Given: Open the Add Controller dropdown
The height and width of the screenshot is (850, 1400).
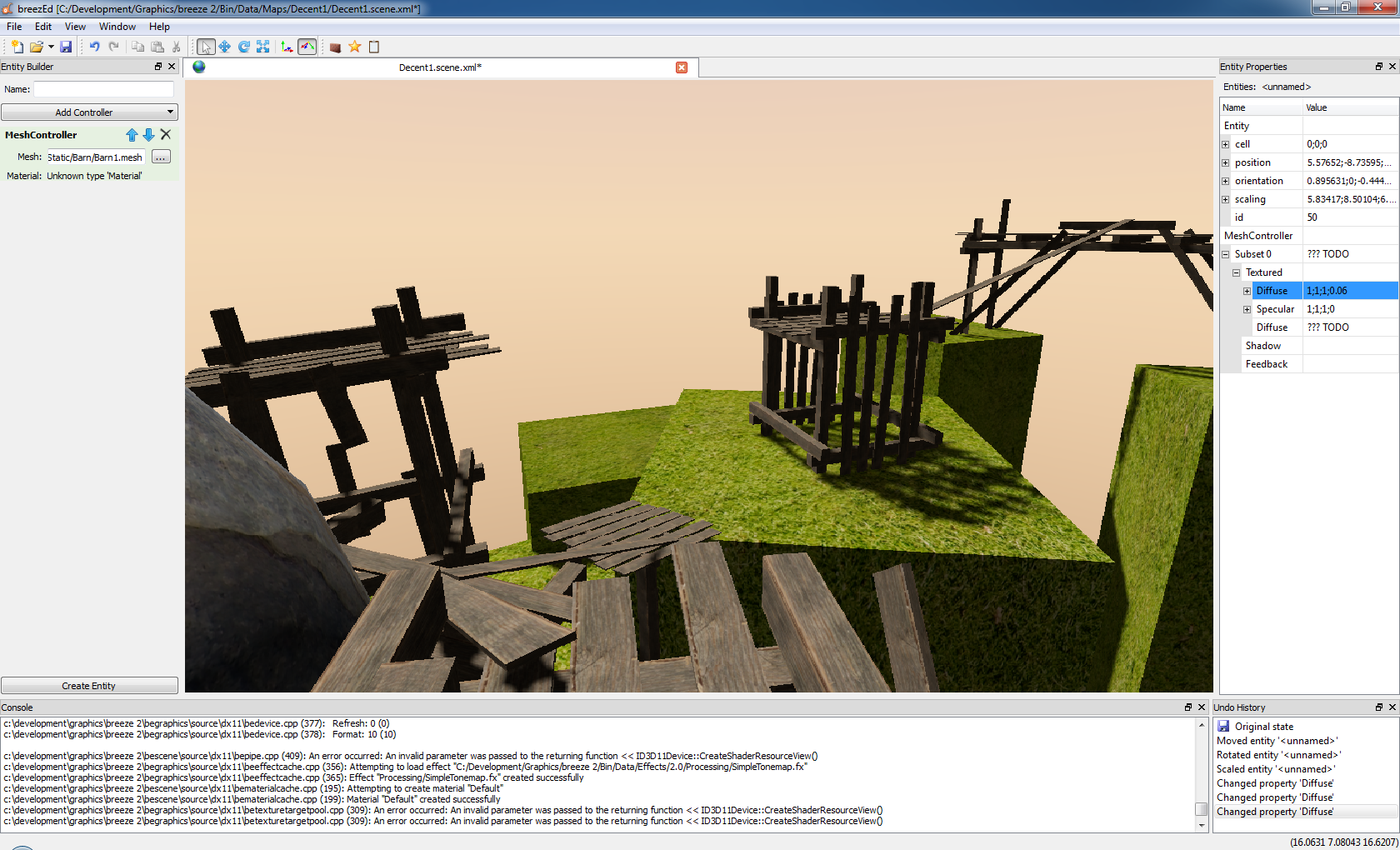Looking at the screenshot, I should pyautogui.click(x=89, y=112).
